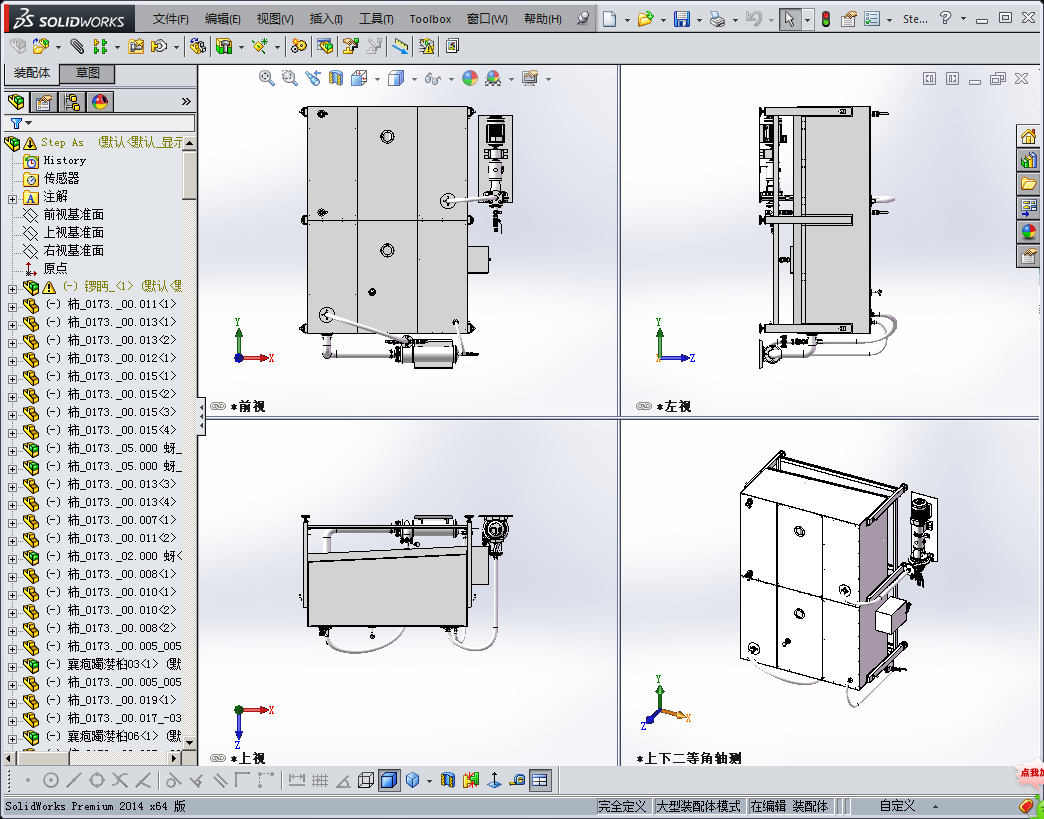Screen dimensions: 1044x819
Task: Open the Save button dropdown arrow
Action: pyautogui.click(x=698, y=20)
